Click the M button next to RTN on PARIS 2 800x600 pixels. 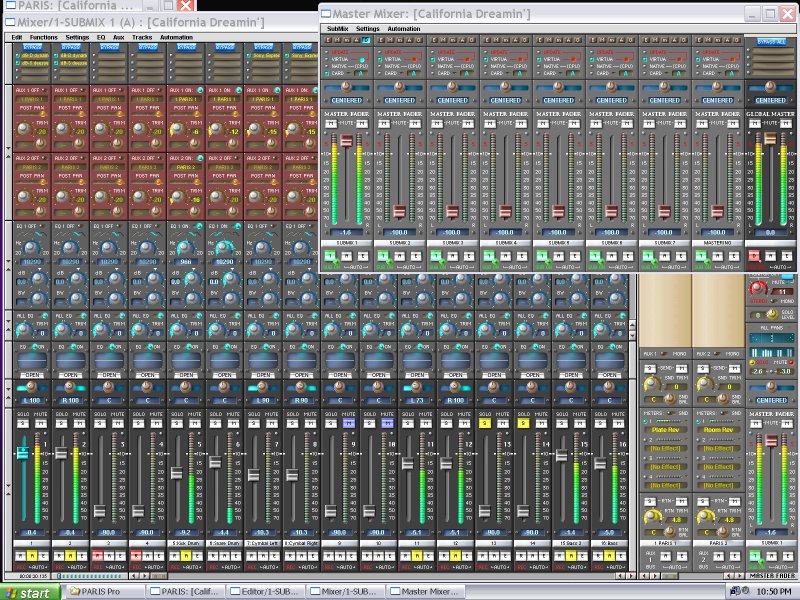(x=734, y=502)
